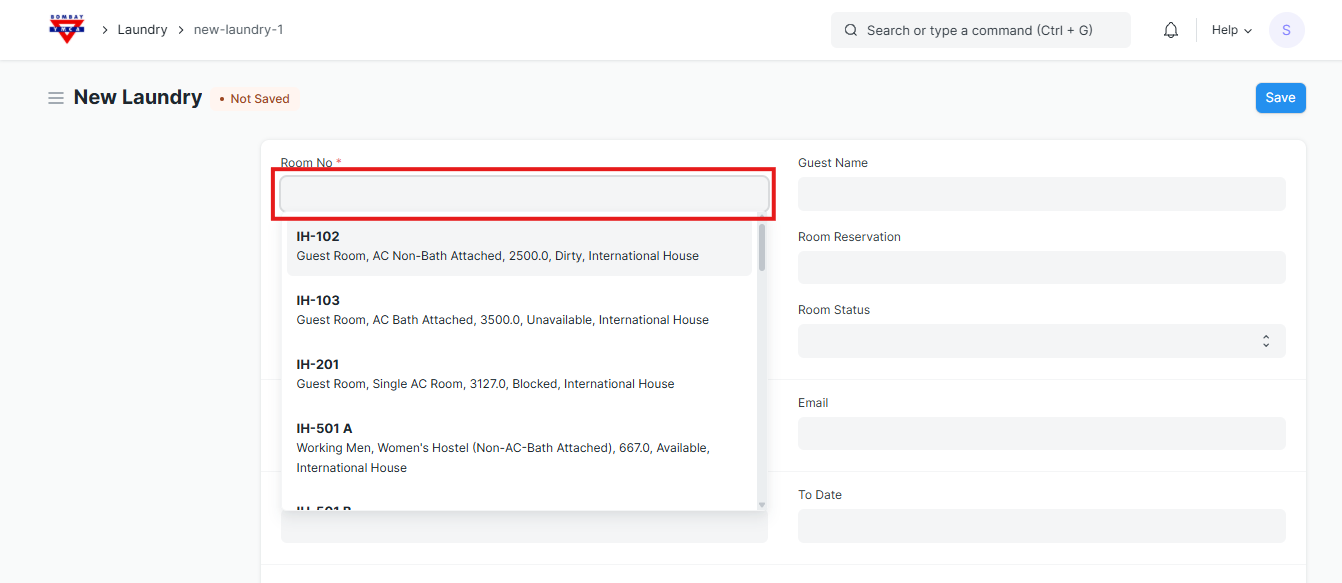Click into the Email field
Viewport: 1342px width, 583px height.
[1041, 433]
